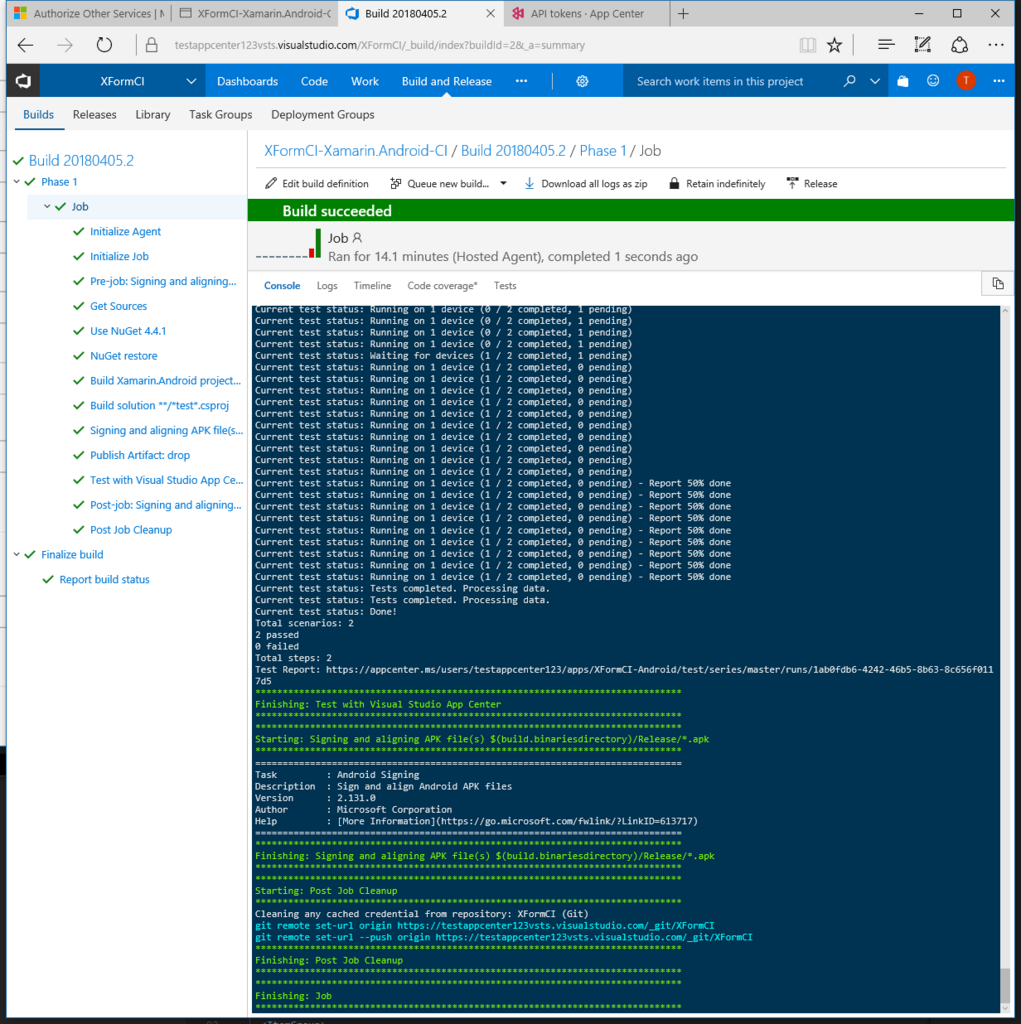1021x1024 pixels.
Task: Click the browser address bar URL
Action: (x=379, y=45)
